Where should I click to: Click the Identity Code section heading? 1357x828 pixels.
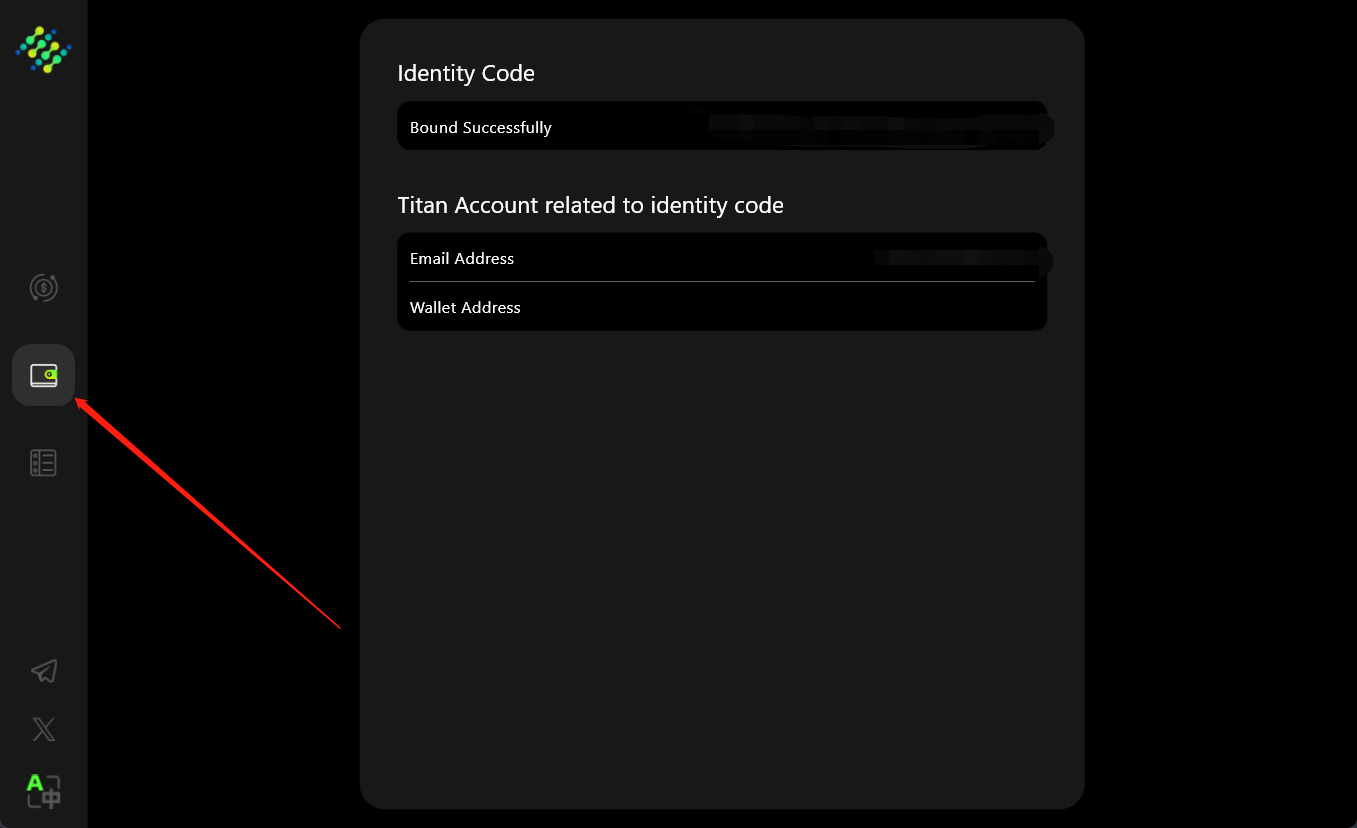466,73
